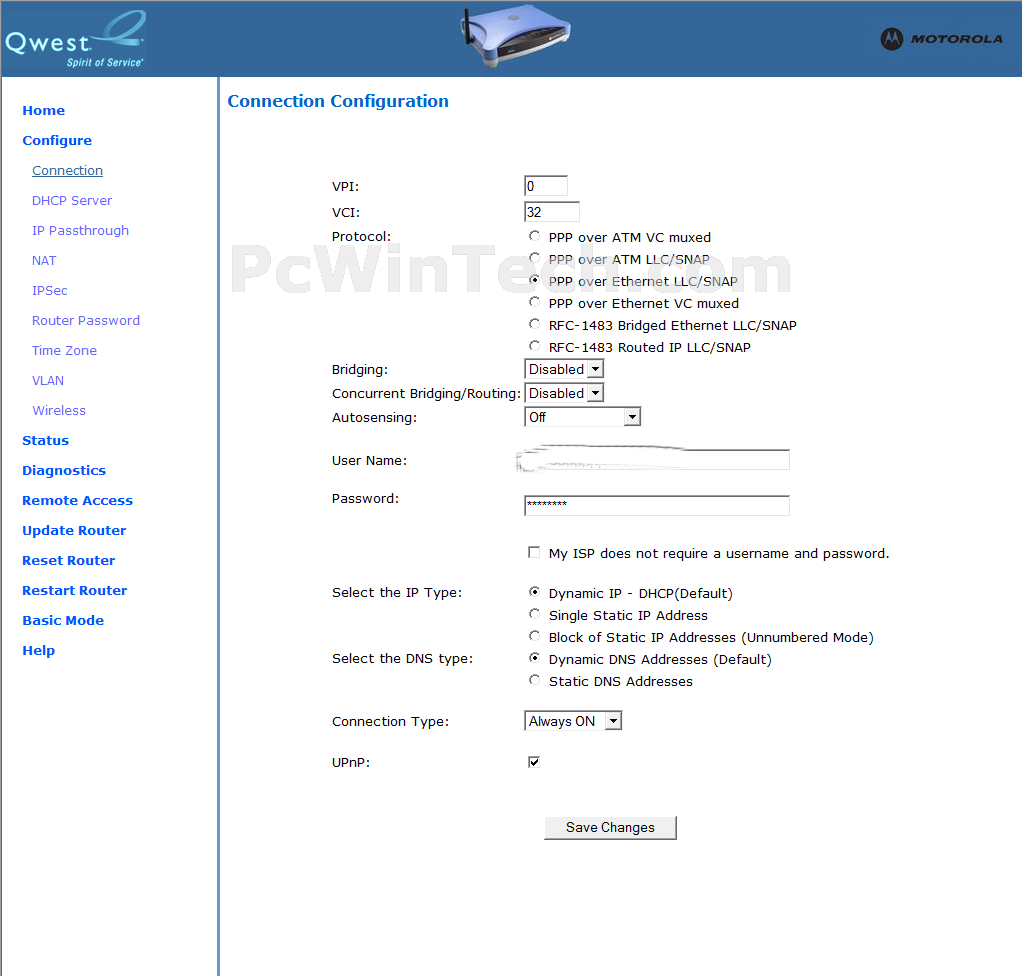Go to the IPSec settings link
The height and width of the screenshot is (976, 1022).
click(x=50, y=290)
